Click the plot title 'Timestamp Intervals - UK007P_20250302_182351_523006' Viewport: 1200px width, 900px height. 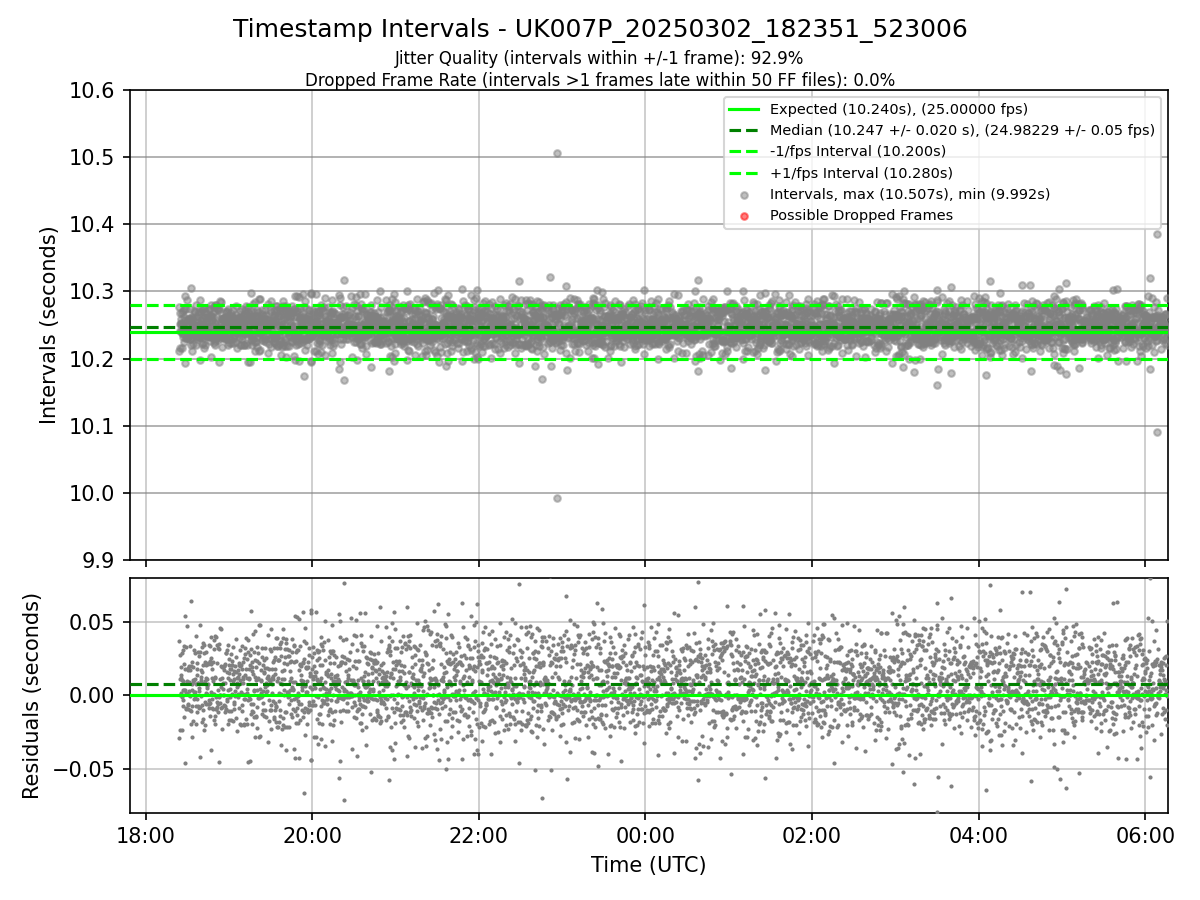pos(600,29)
